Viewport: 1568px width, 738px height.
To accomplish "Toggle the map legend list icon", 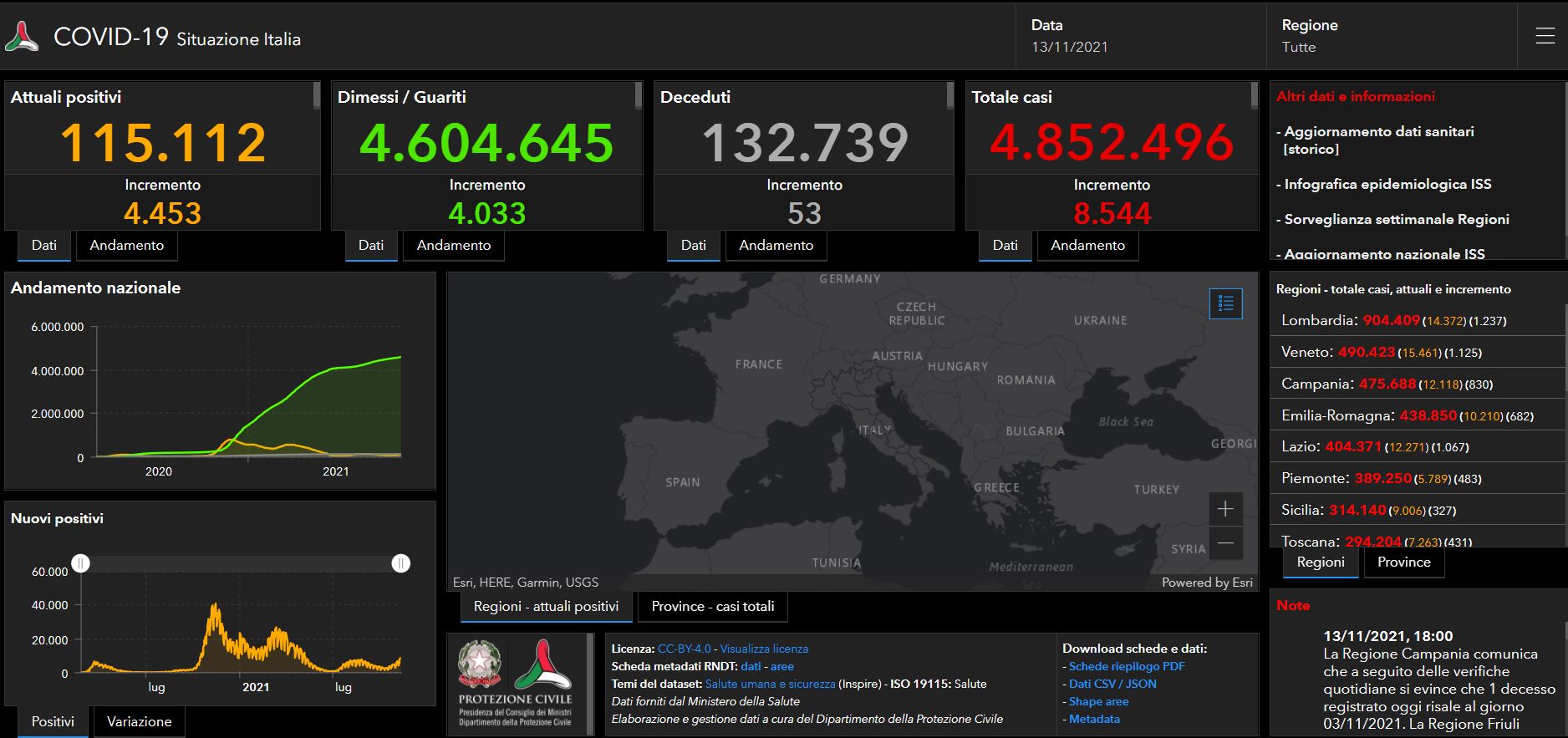I will point(1225,303).
